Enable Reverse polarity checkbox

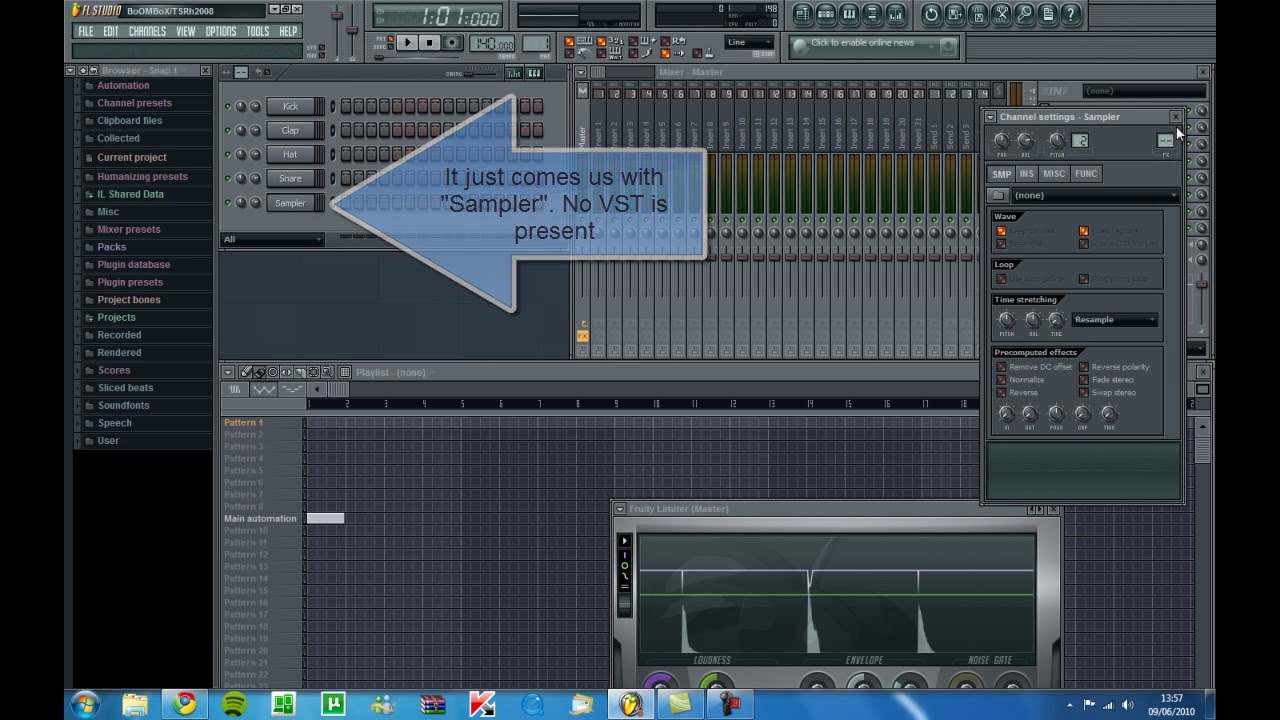click(1083, 367)
